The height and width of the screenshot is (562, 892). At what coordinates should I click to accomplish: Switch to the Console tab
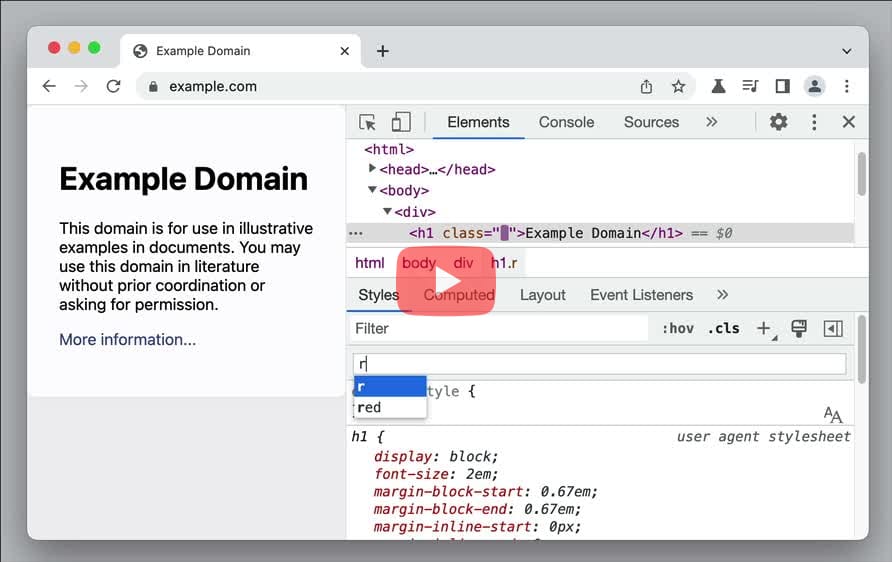click(566, 122)
